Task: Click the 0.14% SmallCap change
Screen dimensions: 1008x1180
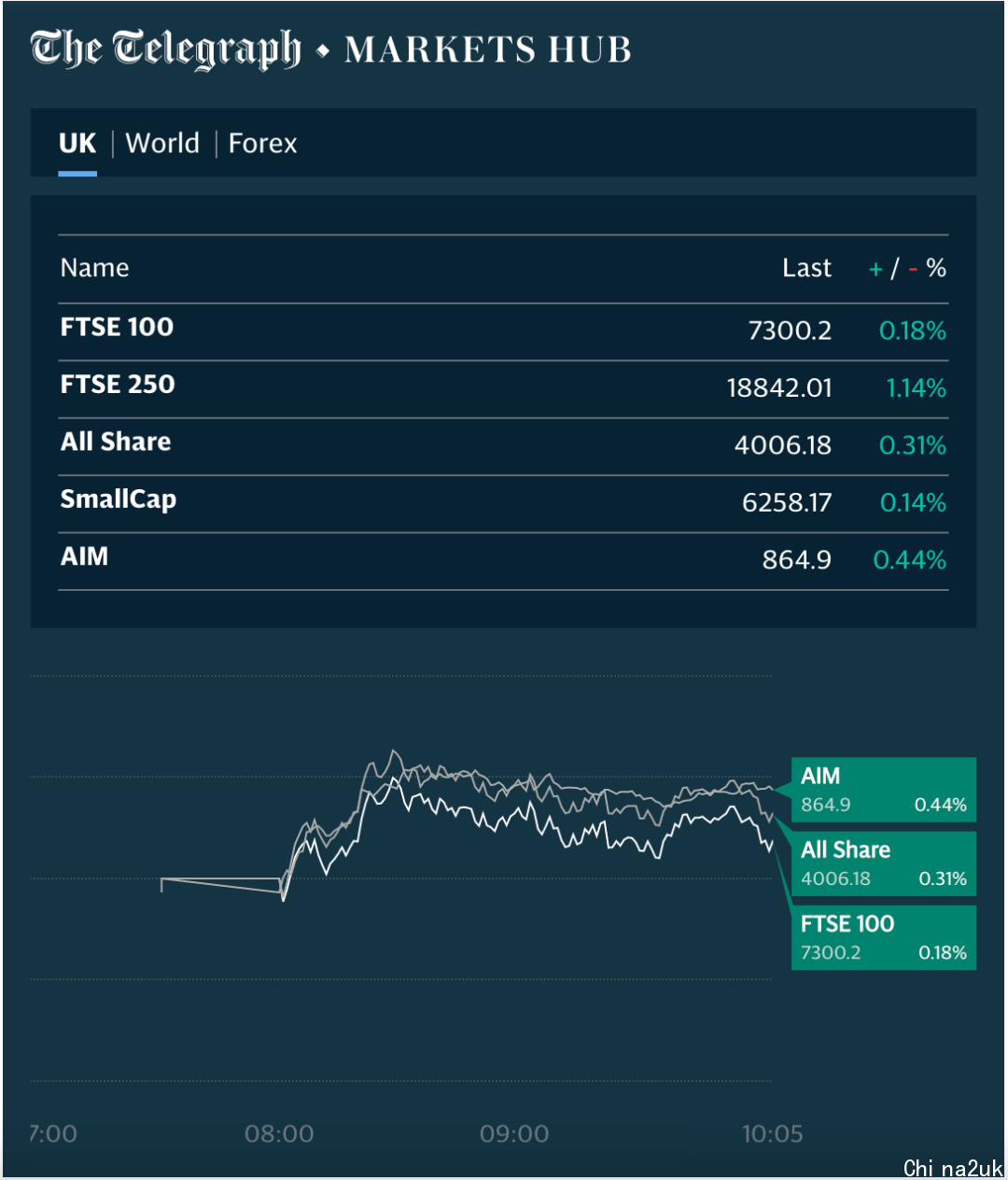Action: pos(913,503)
